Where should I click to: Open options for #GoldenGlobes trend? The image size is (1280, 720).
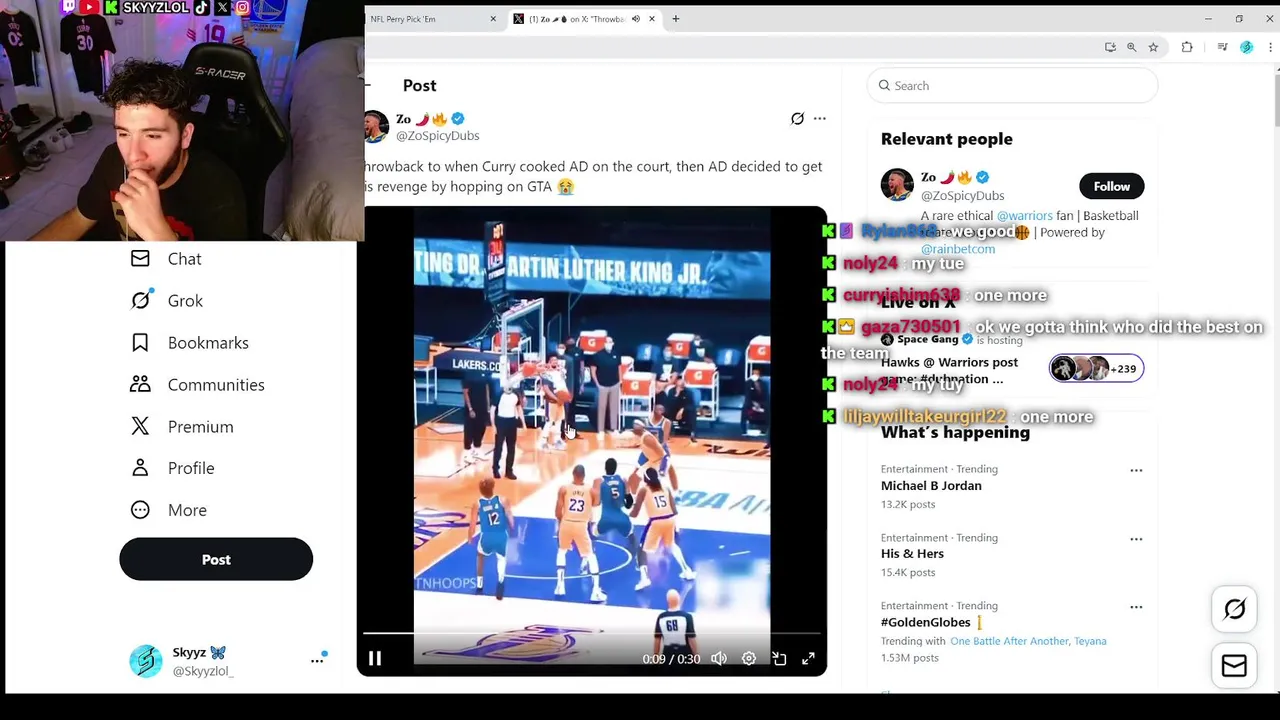coord(1136,607)
